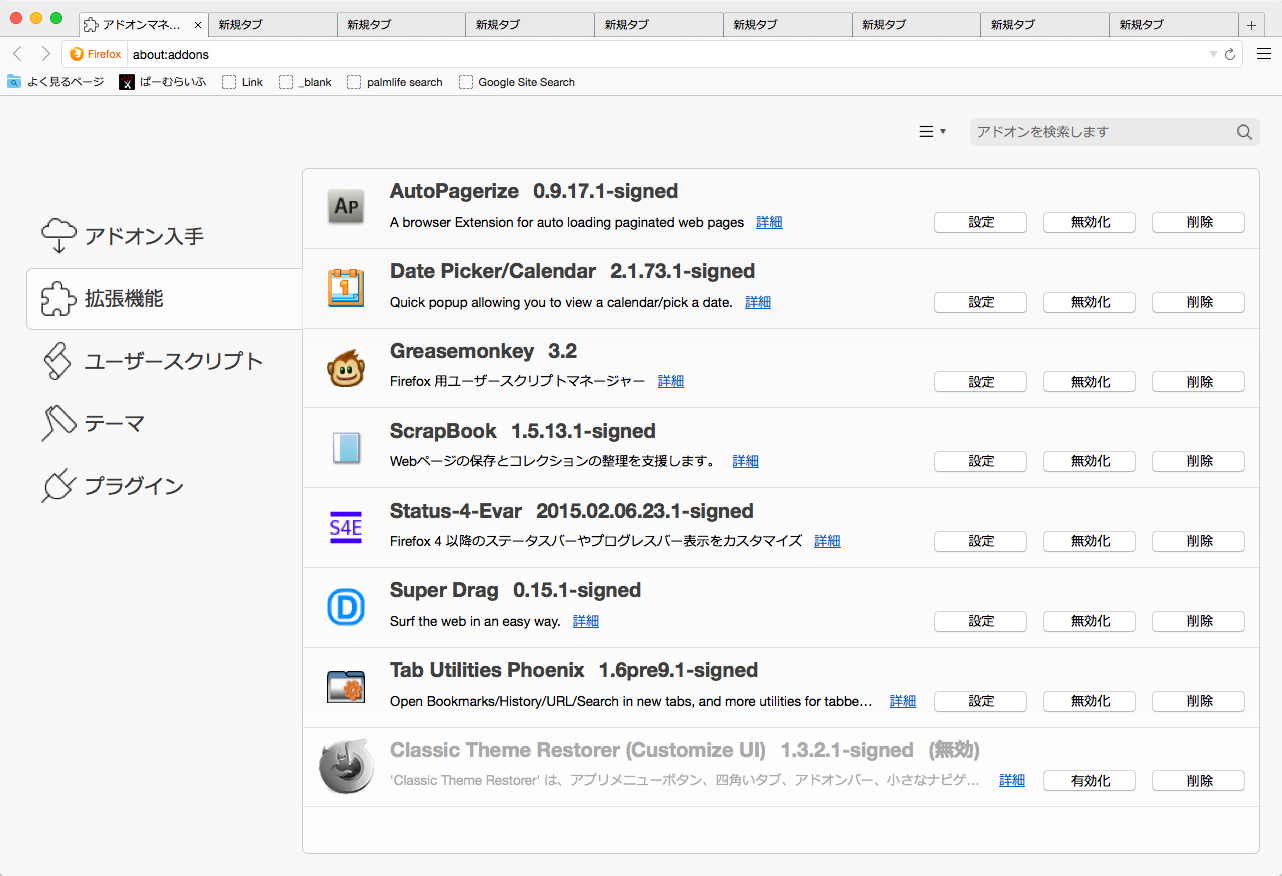Disable Greasemonkey with 無効化

tap(1089, 381)
